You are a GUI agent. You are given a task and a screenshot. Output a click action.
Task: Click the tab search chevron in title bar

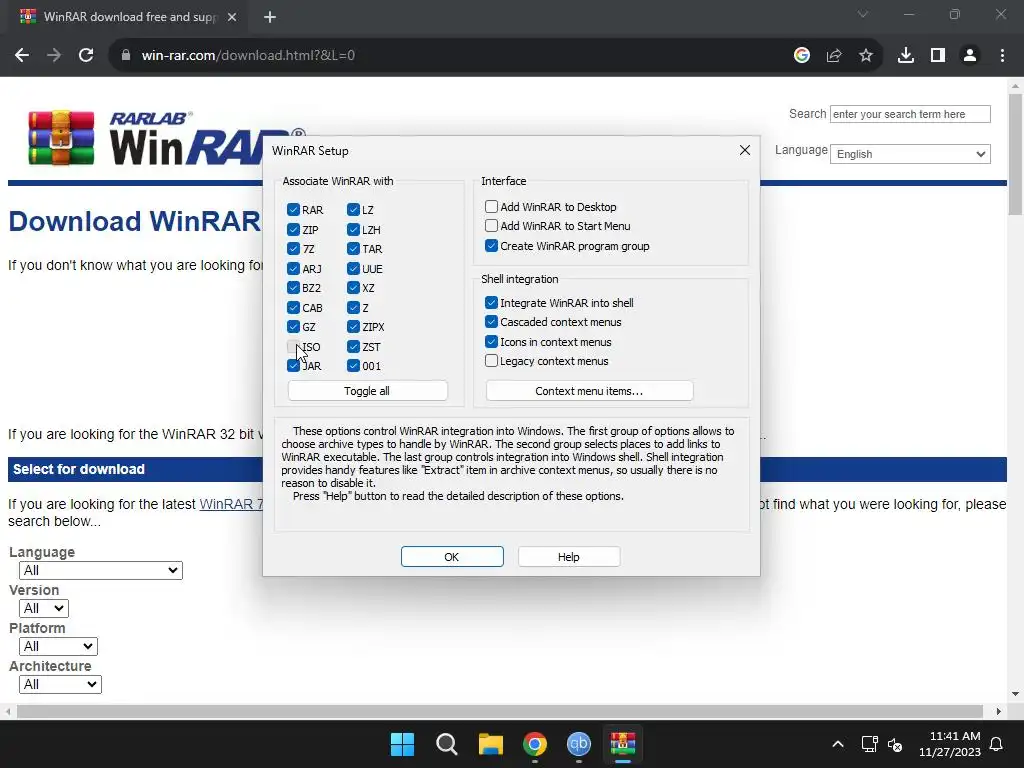[x=863, y=14]
